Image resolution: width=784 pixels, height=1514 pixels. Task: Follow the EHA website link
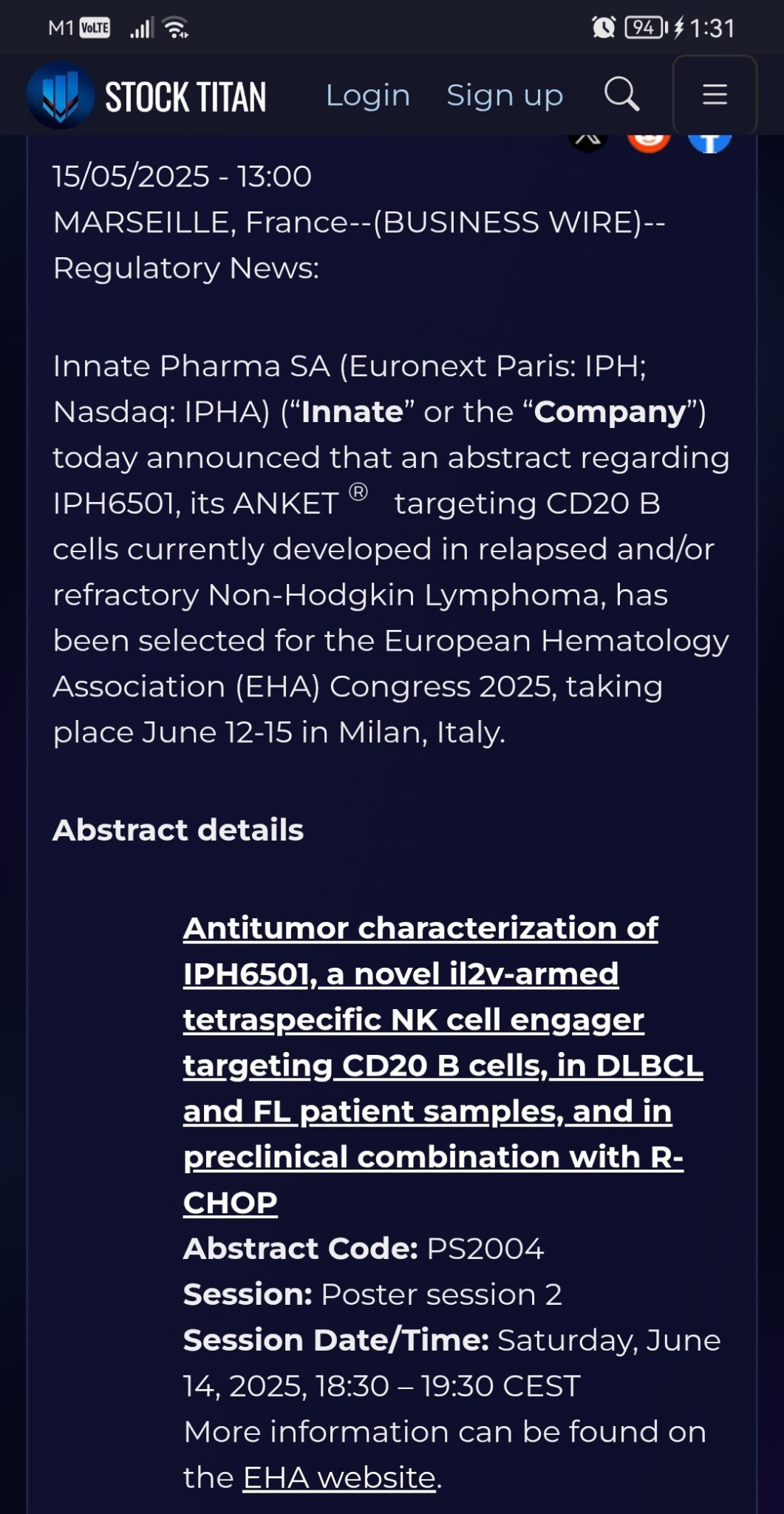(339, 1478)
